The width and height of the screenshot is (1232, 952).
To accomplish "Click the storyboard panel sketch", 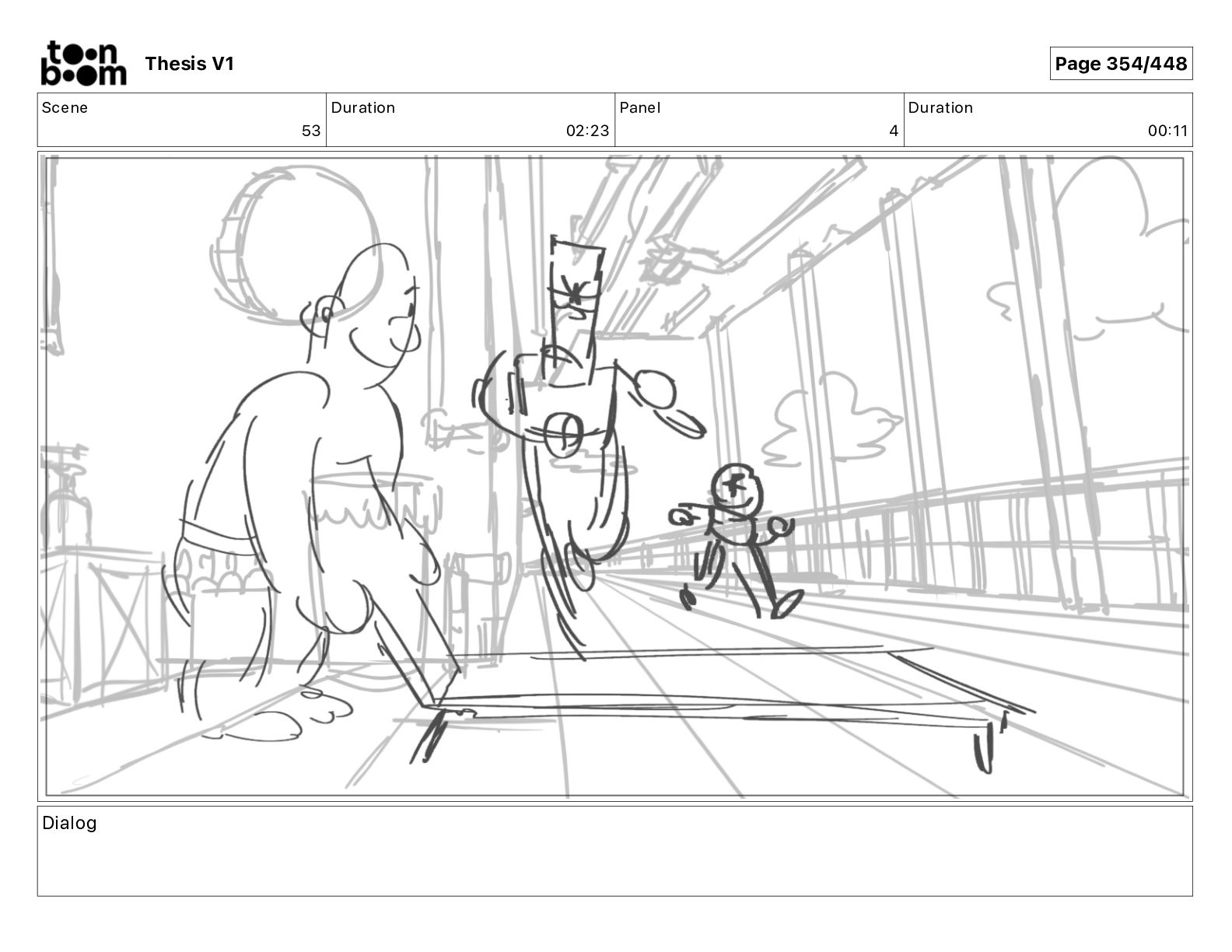I will (x=614, y=476).
